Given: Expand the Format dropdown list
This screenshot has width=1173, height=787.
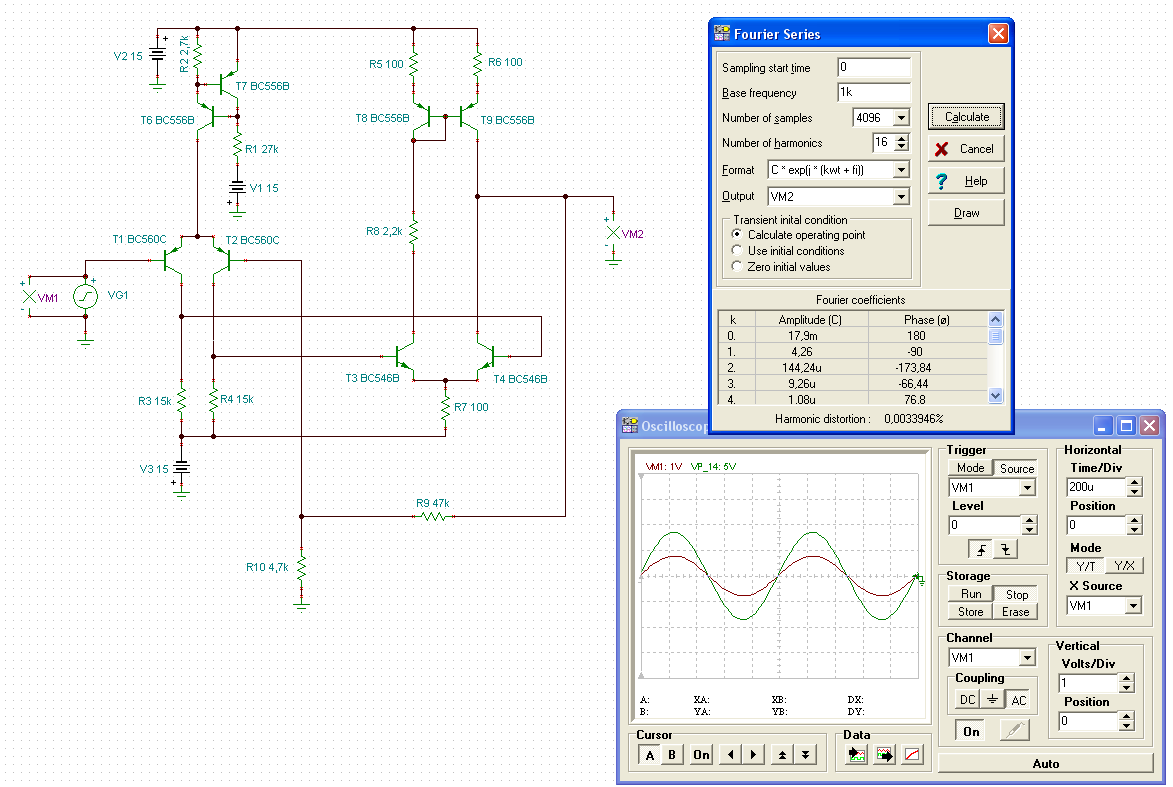Looking at the screenshot, I should point(900,170).
